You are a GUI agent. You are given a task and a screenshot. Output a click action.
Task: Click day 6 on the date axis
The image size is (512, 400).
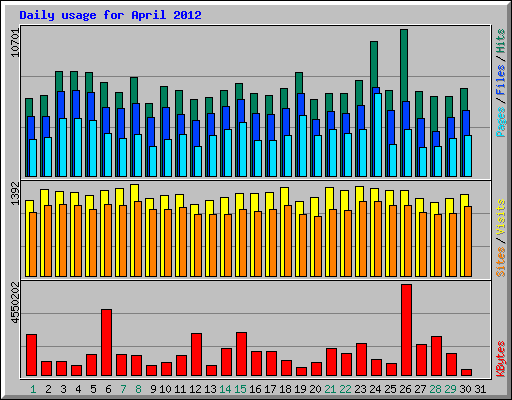(x=108, y=389)
